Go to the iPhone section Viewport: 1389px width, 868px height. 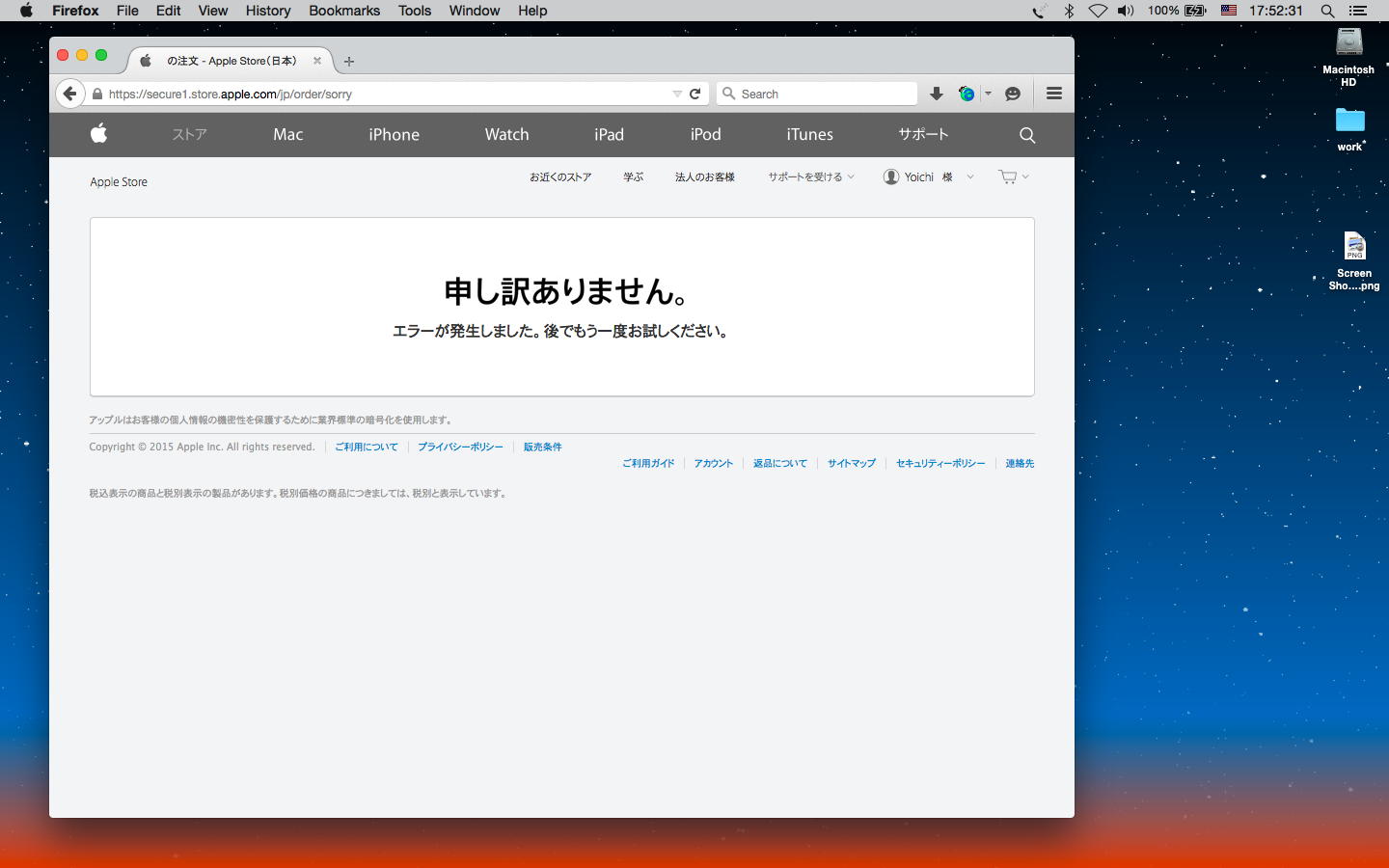coord(394,135)
